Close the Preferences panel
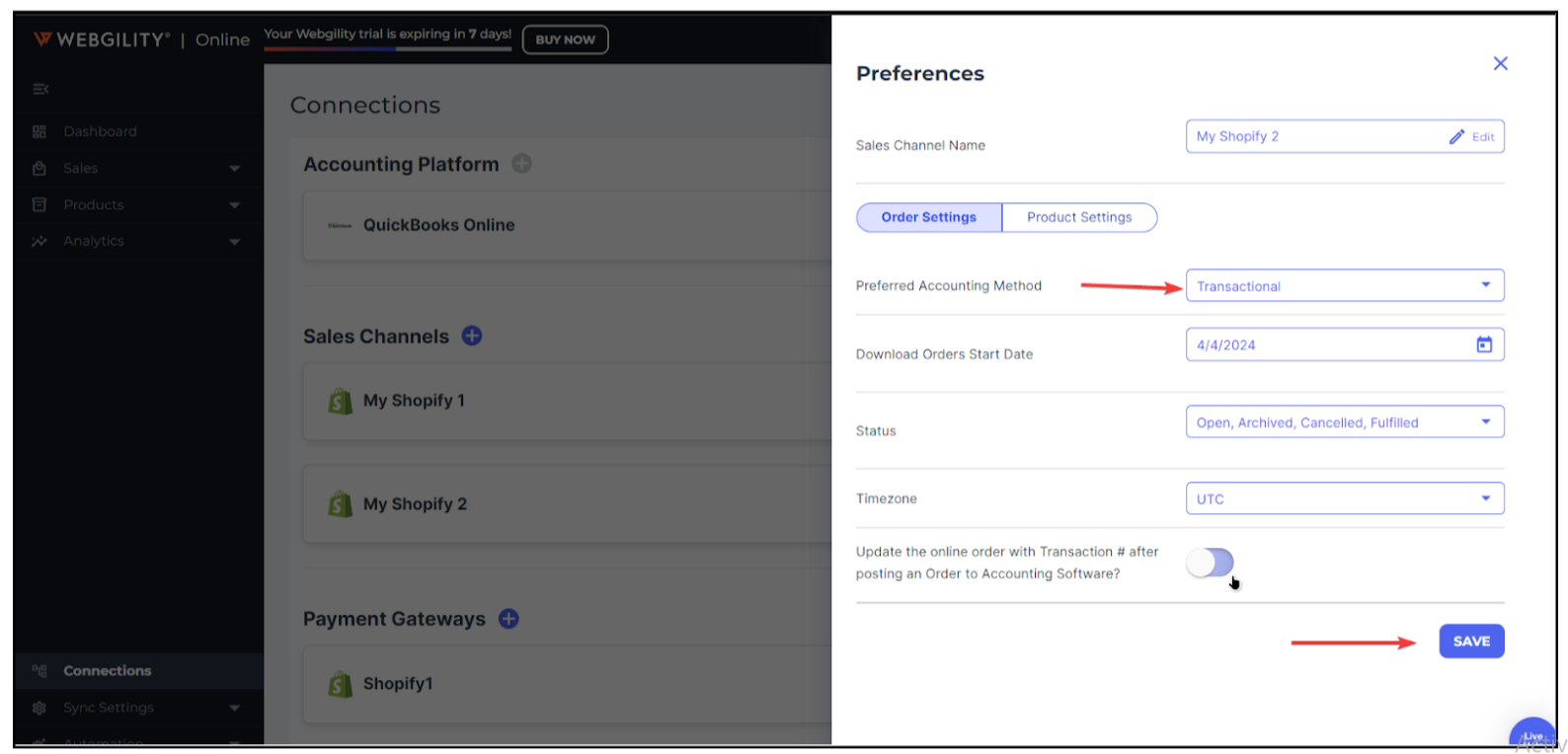Image resolution: width=1568 pixels, height=754 pixels. [1500, 64]
